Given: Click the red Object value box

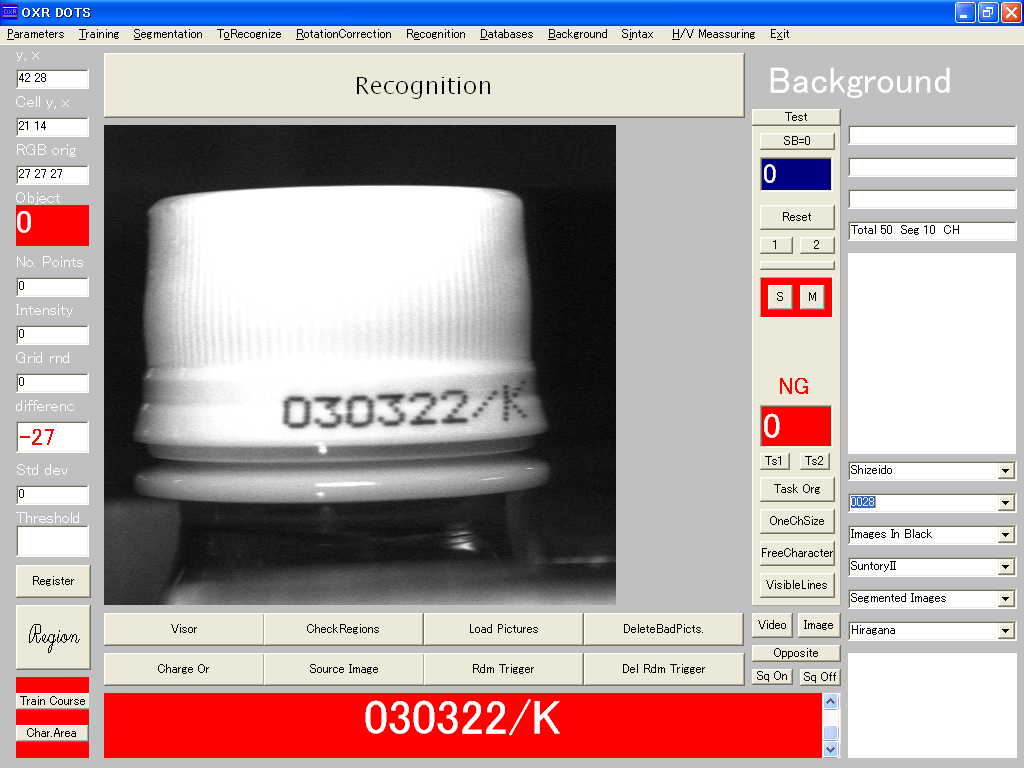Looking at the screenshot, I should 52,225.
